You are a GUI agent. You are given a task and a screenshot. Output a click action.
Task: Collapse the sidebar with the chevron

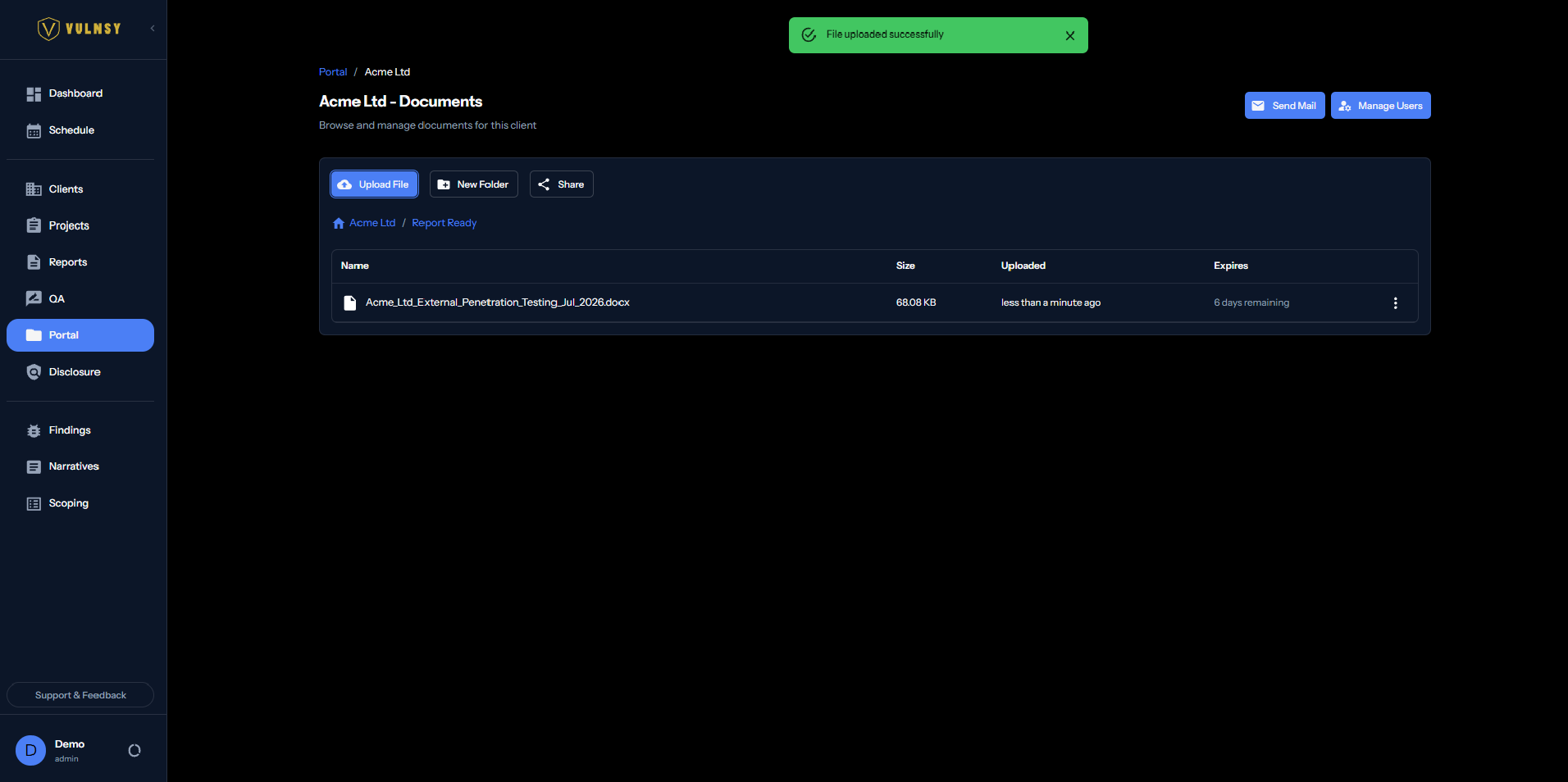coord(153,29)
